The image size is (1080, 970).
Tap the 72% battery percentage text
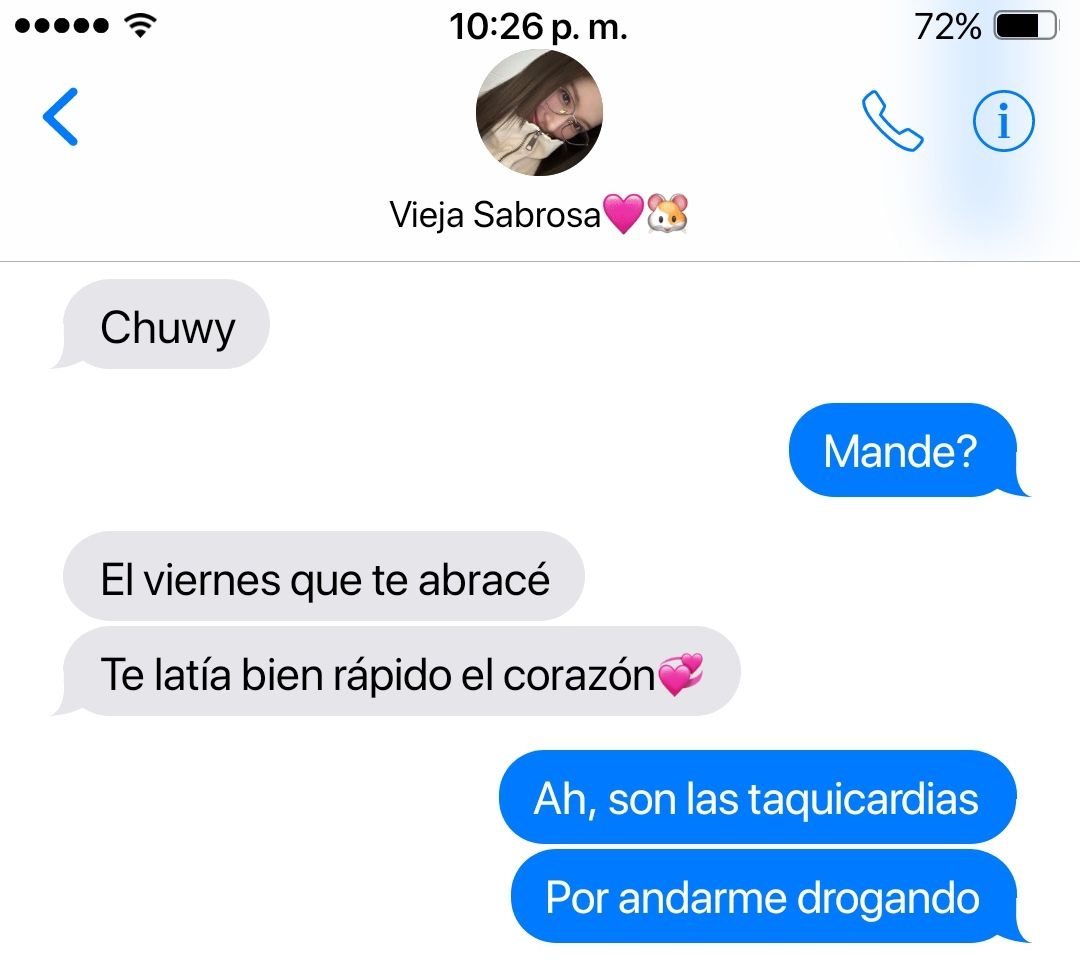[948, 27]
